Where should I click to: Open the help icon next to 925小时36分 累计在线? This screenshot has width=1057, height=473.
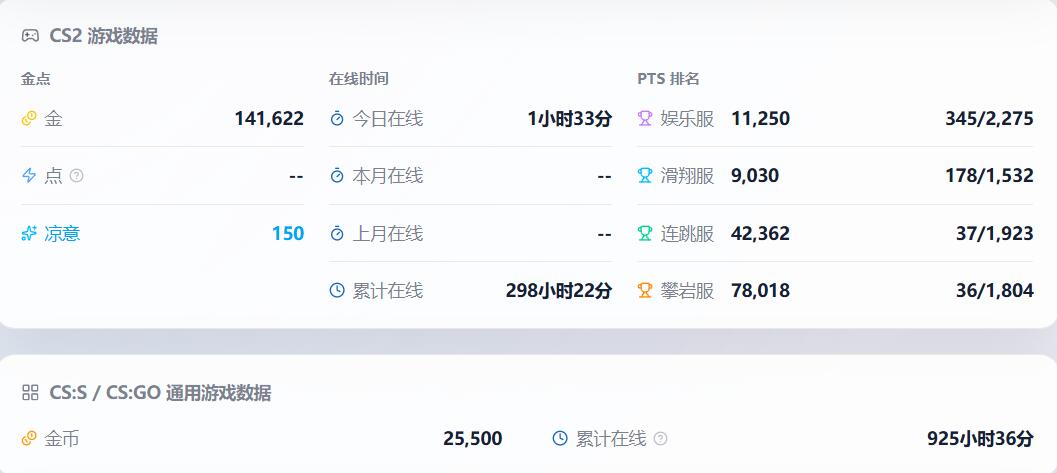[x=661, y=439]
